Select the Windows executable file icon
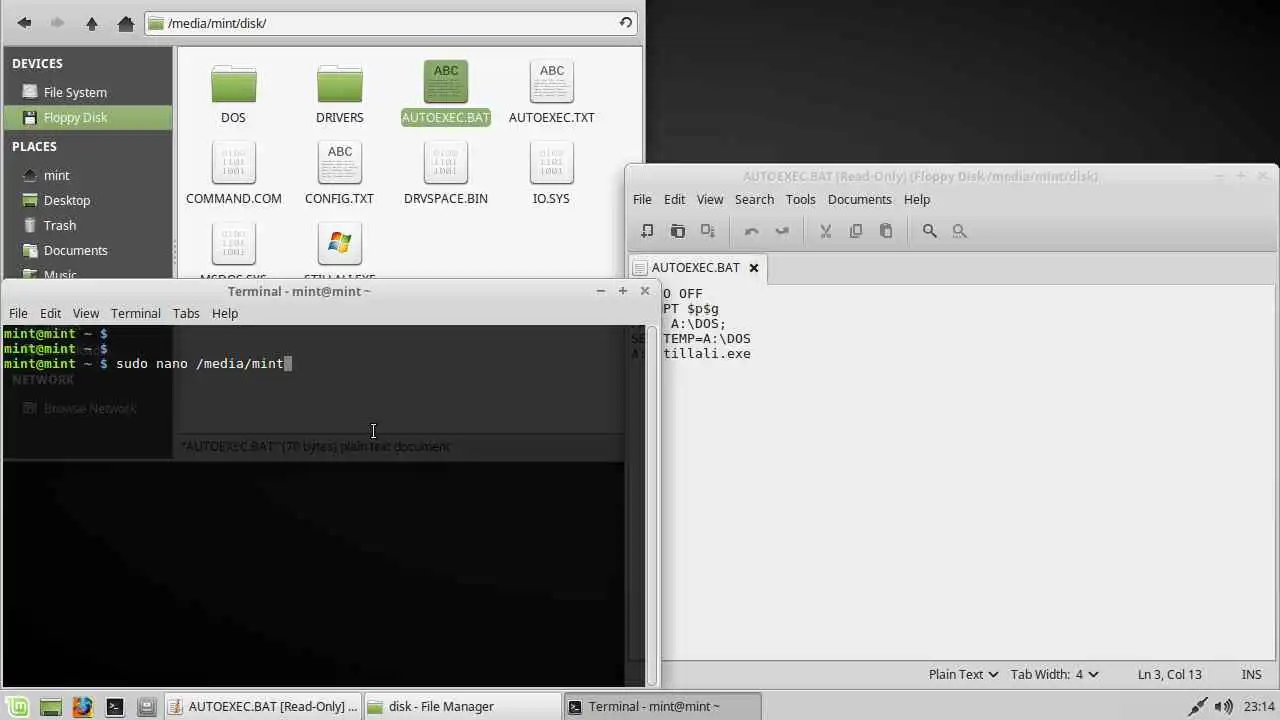The image size is (1280, 720). tap(340, 244)
